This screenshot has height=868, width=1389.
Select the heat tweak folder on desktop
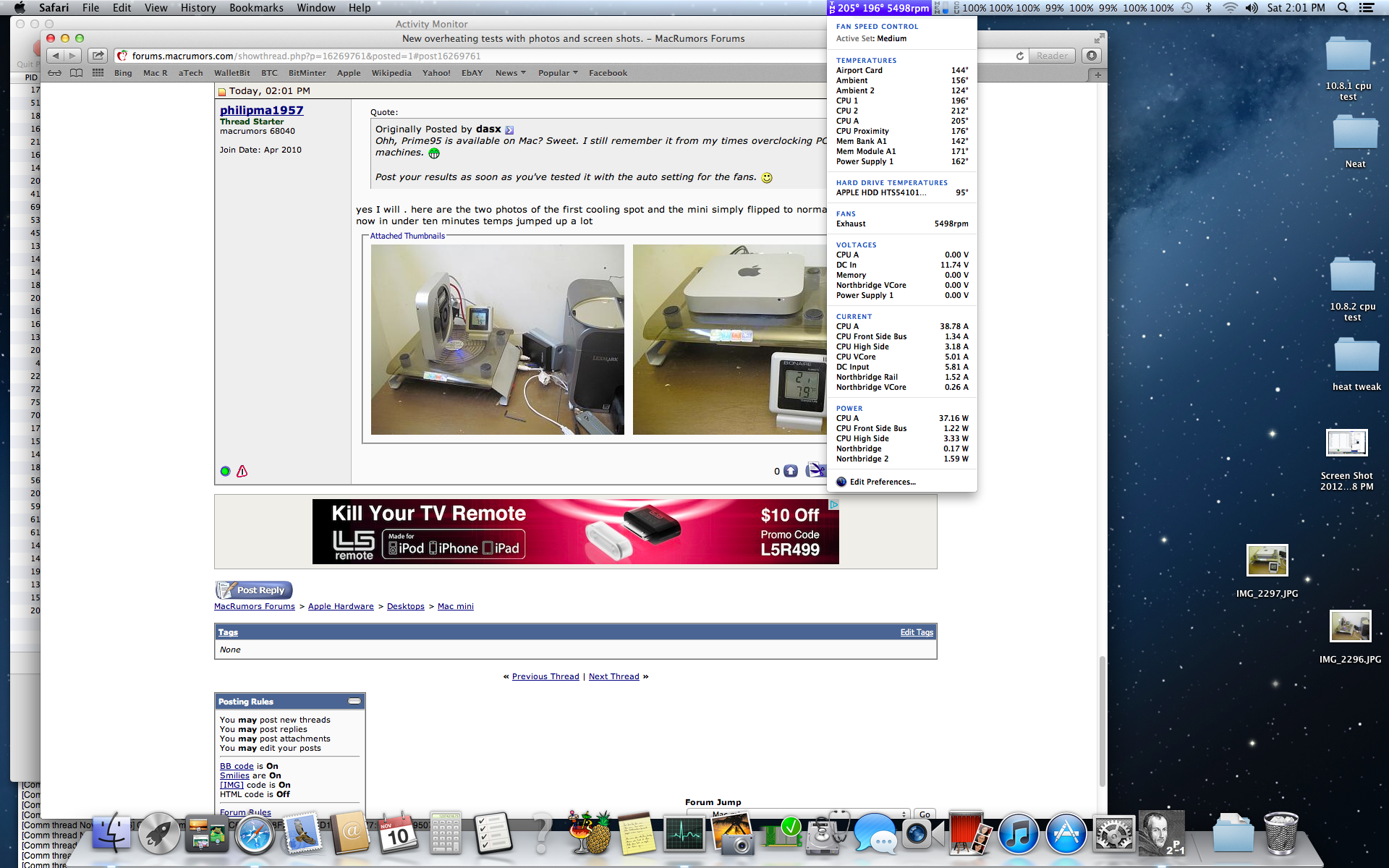[1356, 365]
